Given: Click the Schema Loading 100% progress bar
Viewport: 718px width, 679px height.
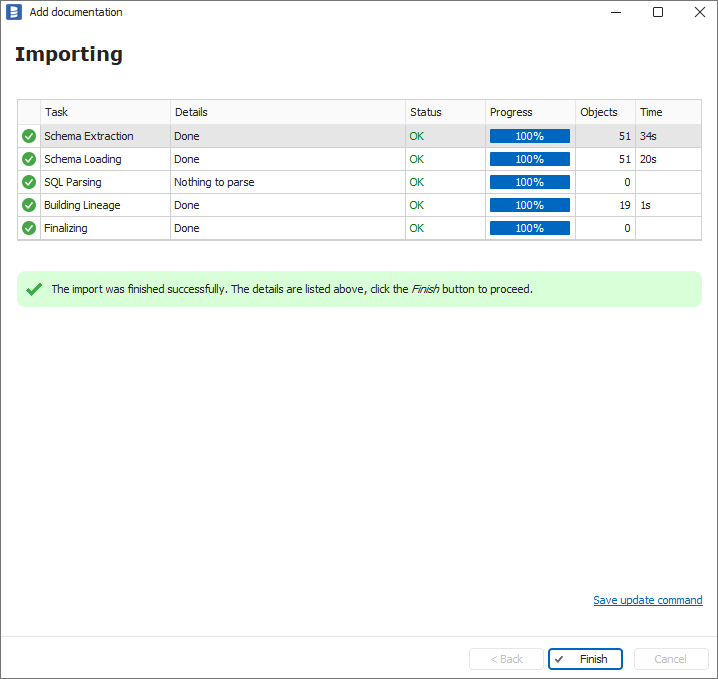Looking at the screenshot, I should tap(530, 159).
